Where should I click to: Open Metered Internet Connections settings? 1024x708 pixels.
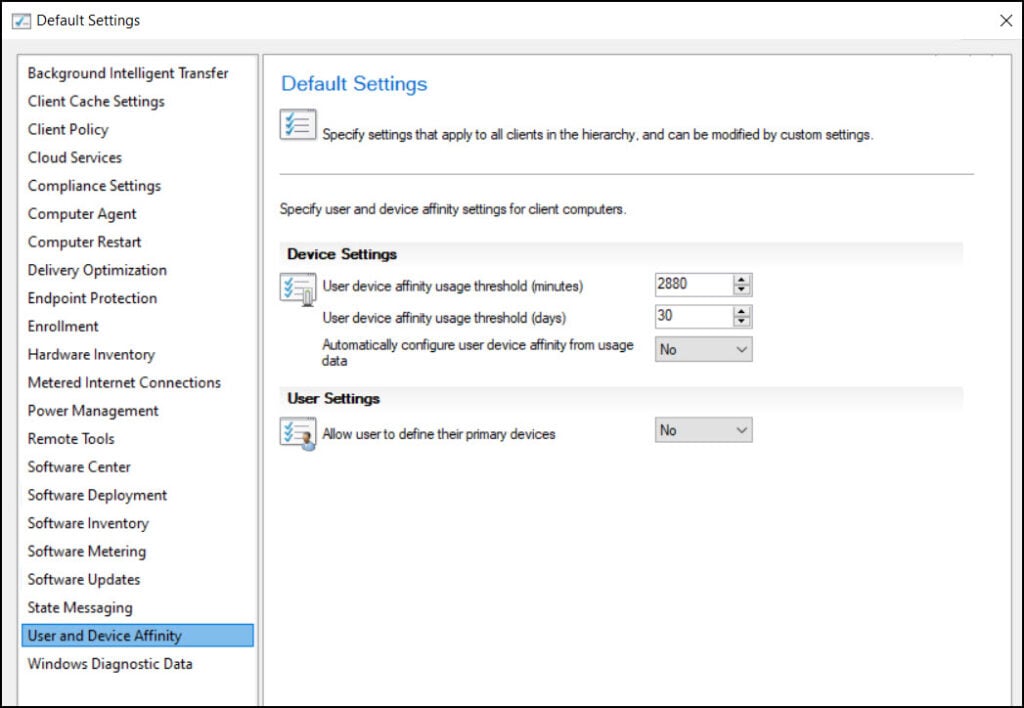124,382
